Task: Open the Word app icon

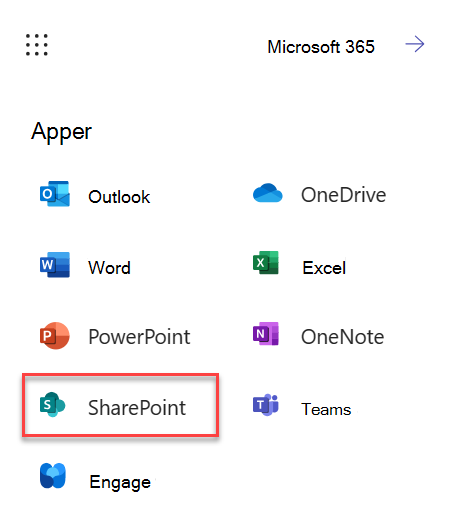Action: coord(55,265)
